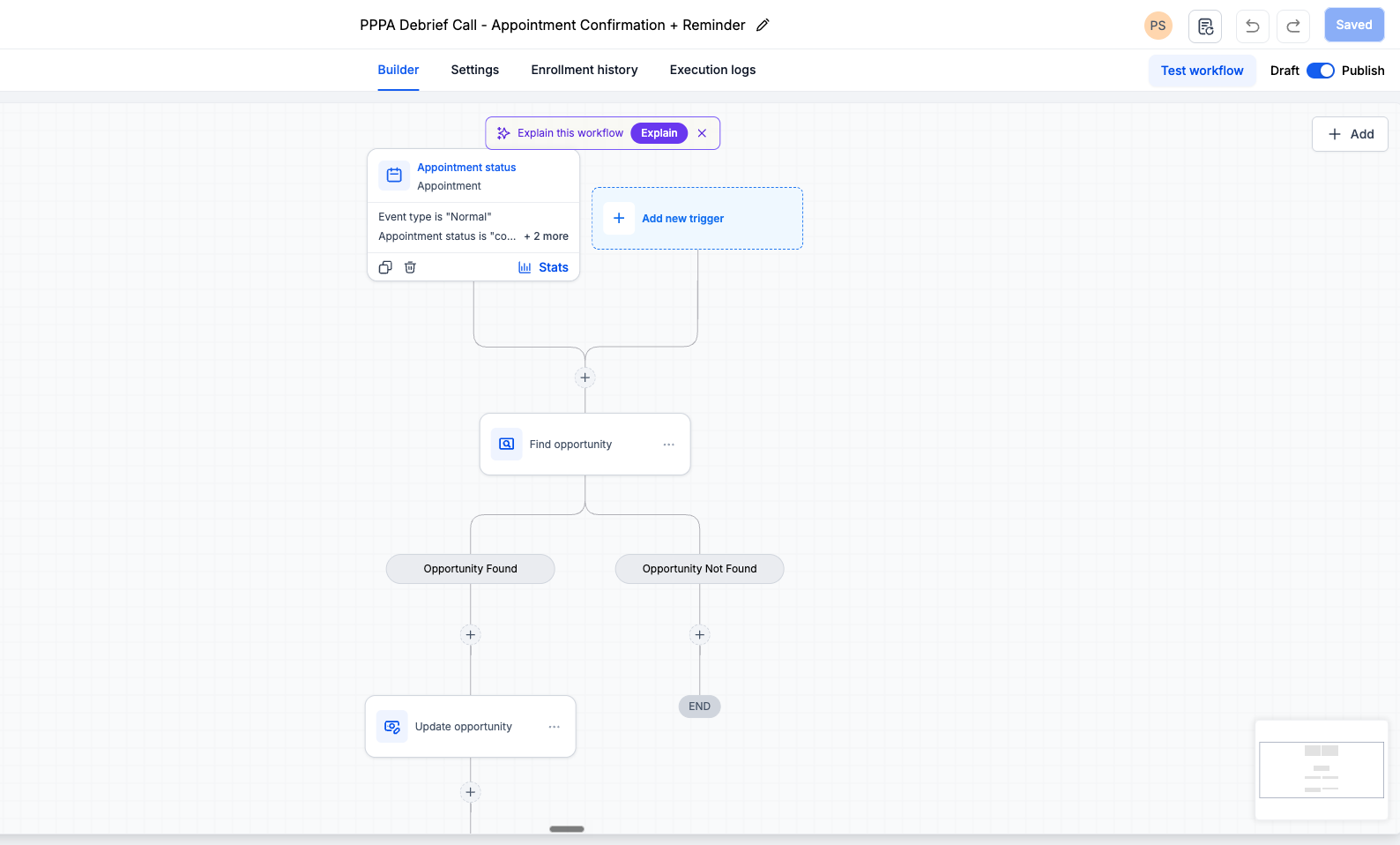Click the canvas minimap thumbnail

coord(1322,770)
